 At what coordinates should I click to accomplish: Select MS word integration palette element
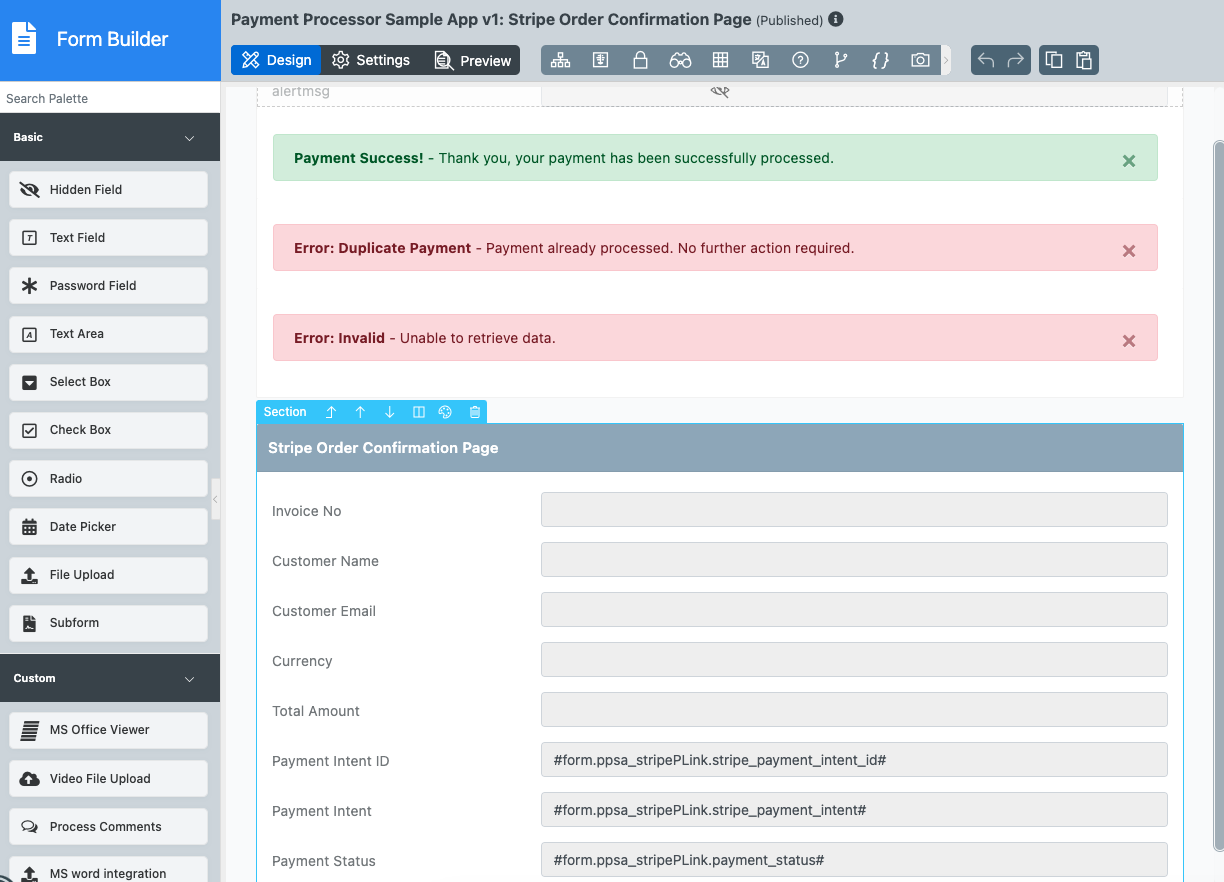click(x=109, y=871)
